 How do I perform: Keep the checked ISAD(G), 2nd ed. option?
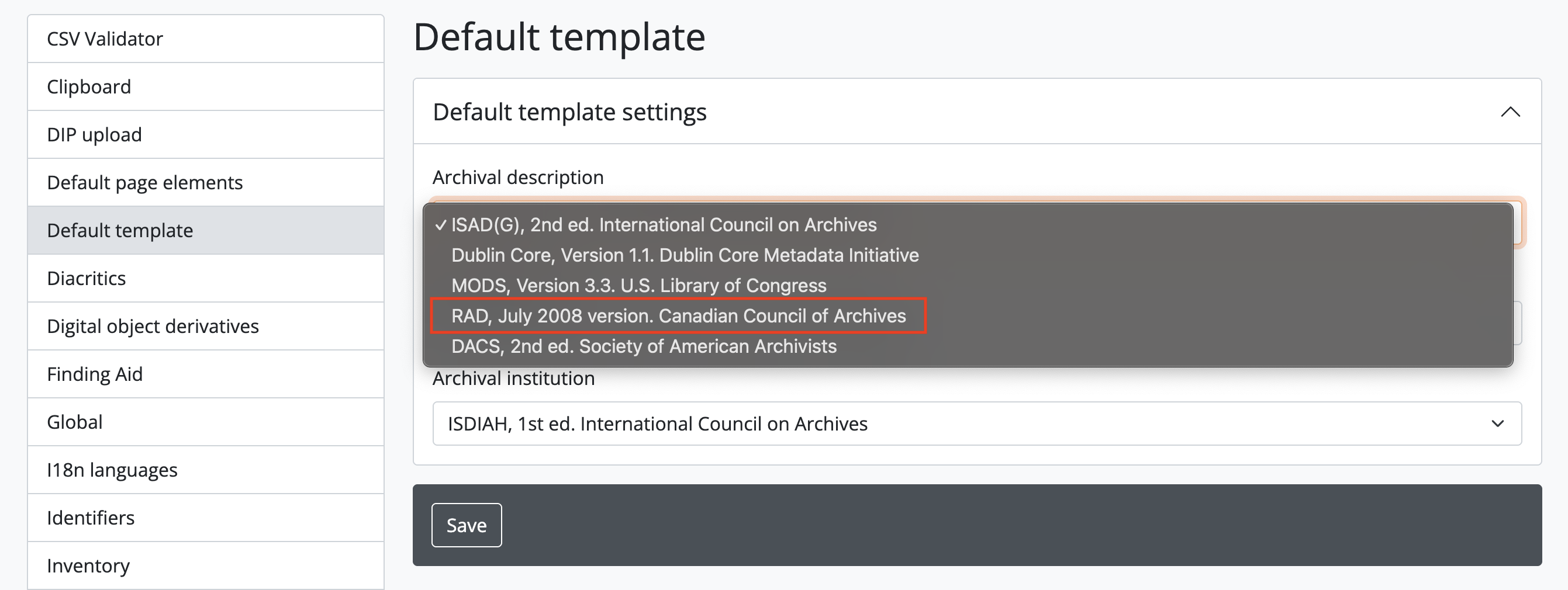click(664, 224)
